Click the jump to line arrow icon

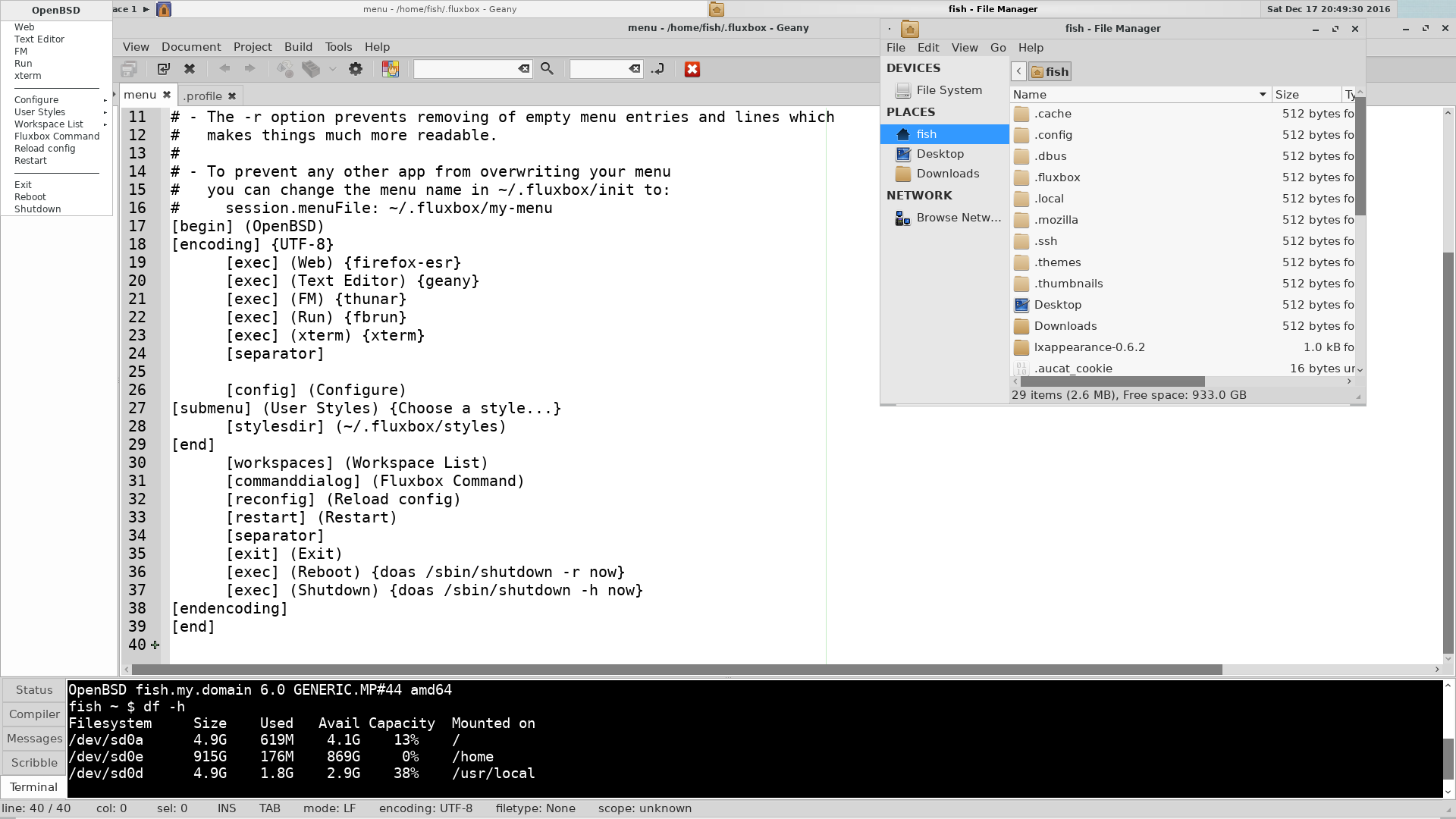pos(657,69)
